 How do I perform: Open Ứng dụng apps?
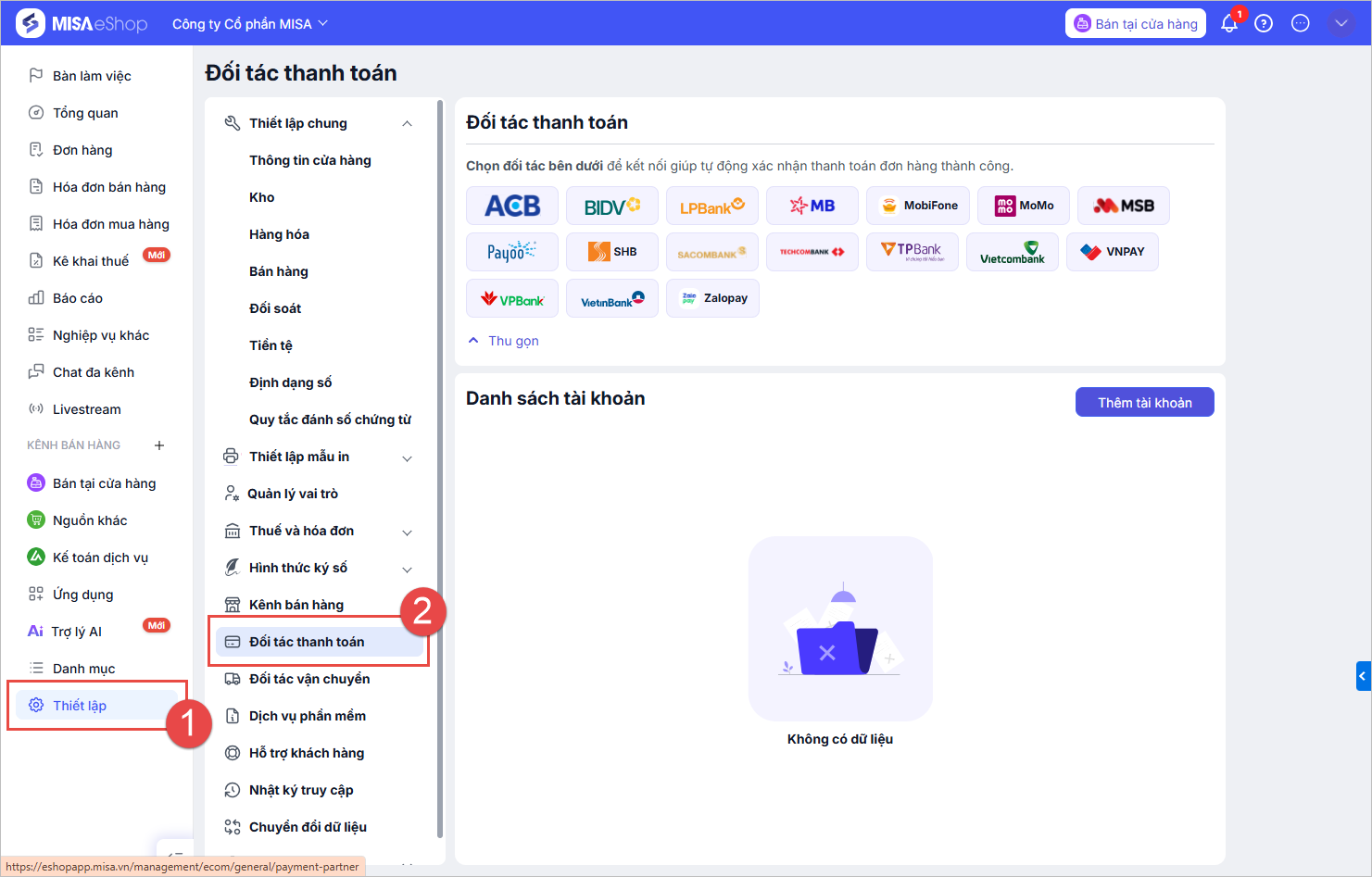(x=83, y=595)
